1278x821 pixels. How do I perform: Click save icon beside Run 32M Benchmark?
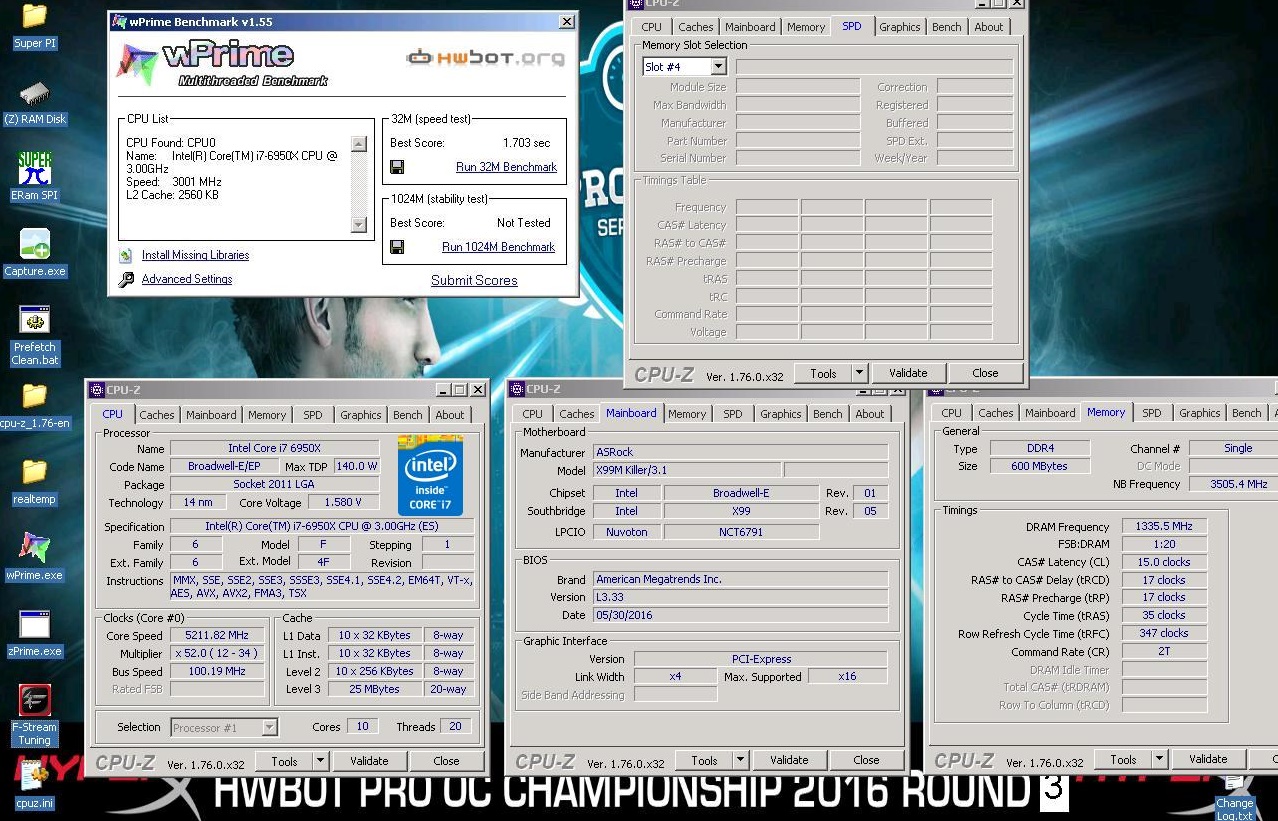(397, 167)
